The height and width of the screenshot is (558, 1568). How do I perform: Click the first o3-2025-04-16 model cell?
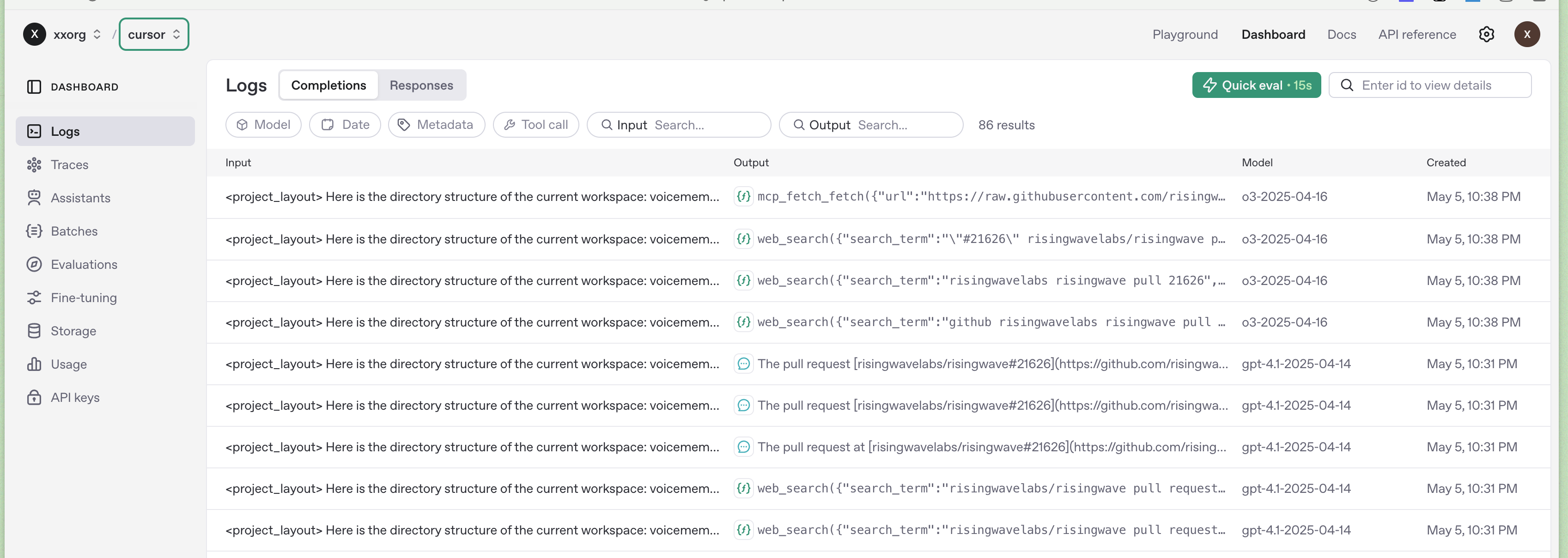click(1284, 197)
